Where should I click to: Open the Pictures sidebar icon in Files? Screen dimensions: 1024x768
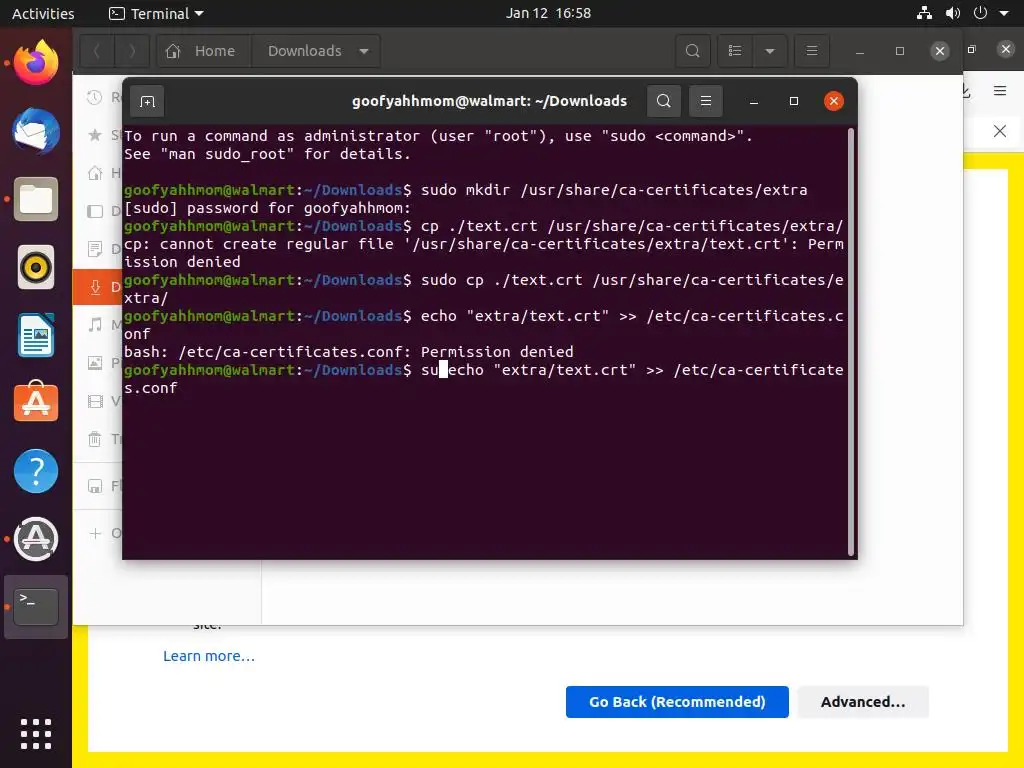coord(95,362)
